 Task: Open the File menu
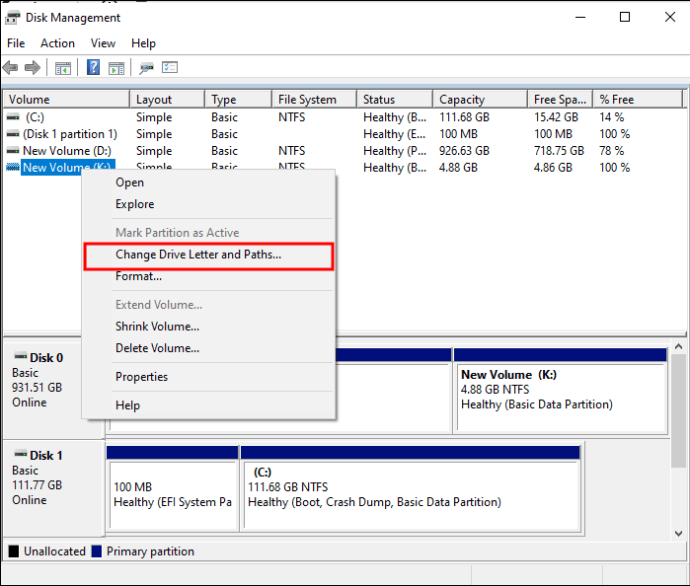coord(16,43)
